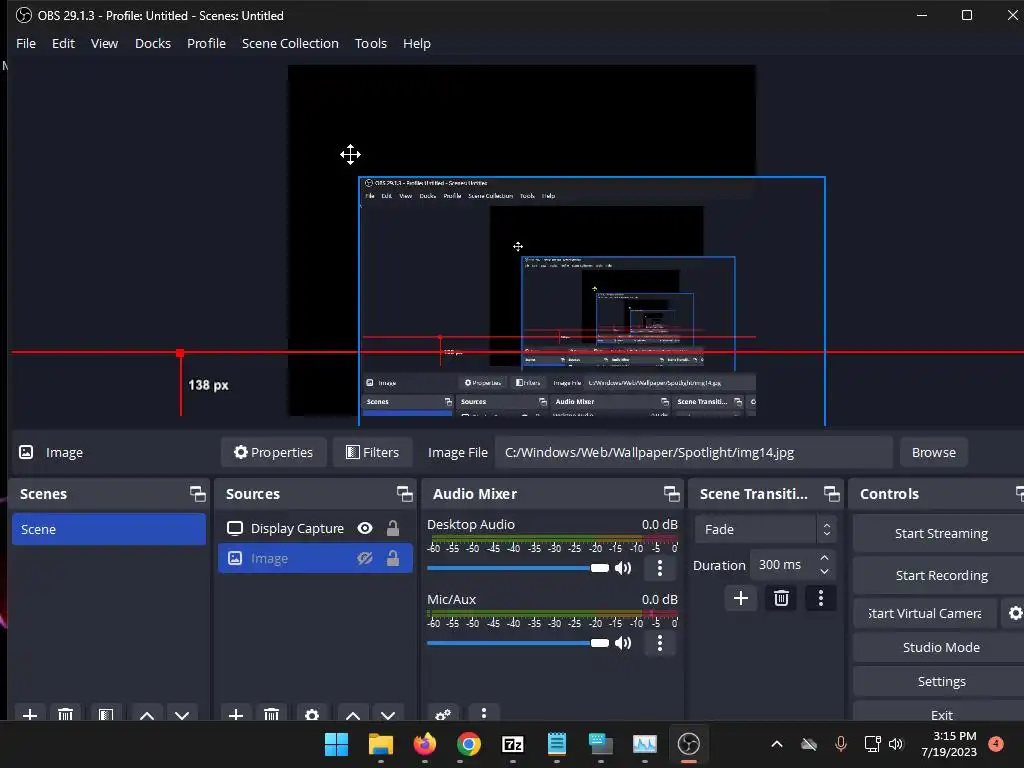The height and width of the screenshot is (768, 1024).
Task: Open Desktop Audio options three-dot menu
Action: [660, 568]
